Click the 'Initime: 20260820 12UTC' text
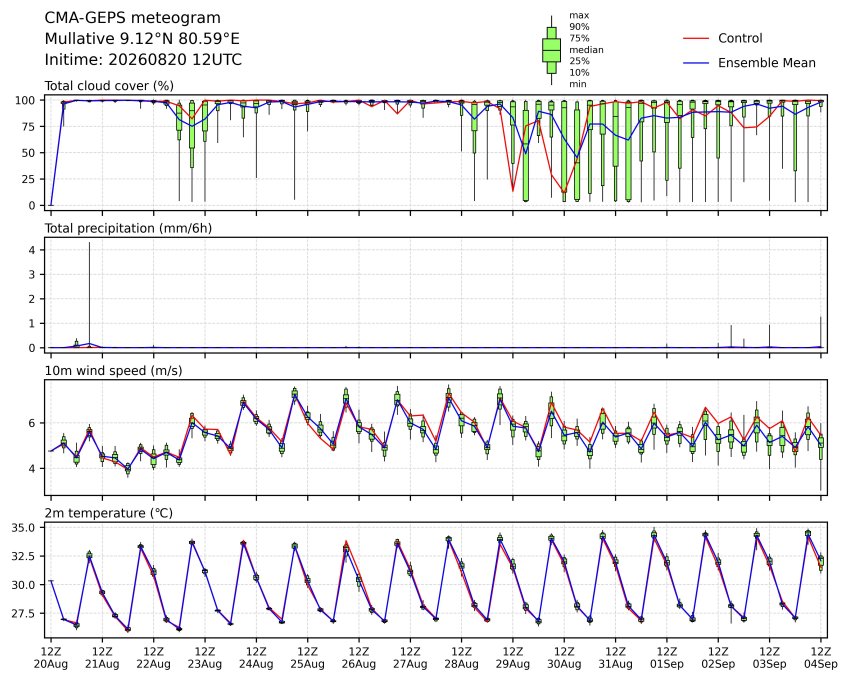Viewport: 849px width, 681px height. point(143,60)
